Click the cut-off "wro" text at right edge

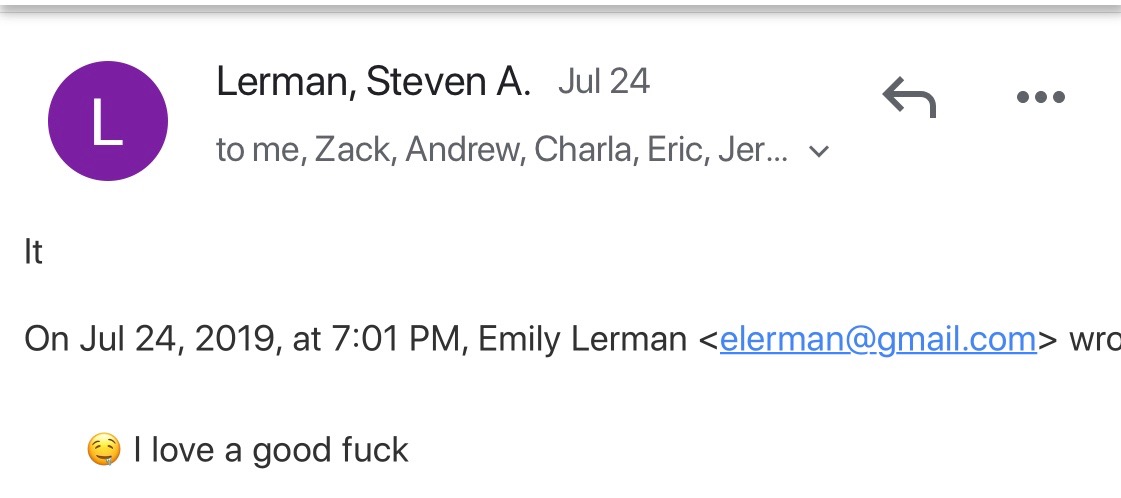1094,339
